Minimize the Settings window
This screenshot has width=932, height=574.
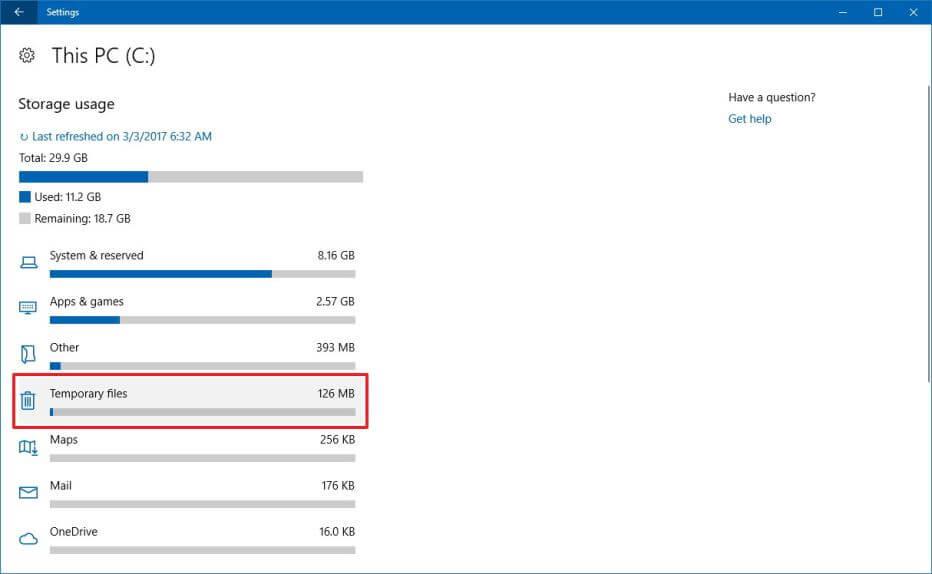coord(842,12)
